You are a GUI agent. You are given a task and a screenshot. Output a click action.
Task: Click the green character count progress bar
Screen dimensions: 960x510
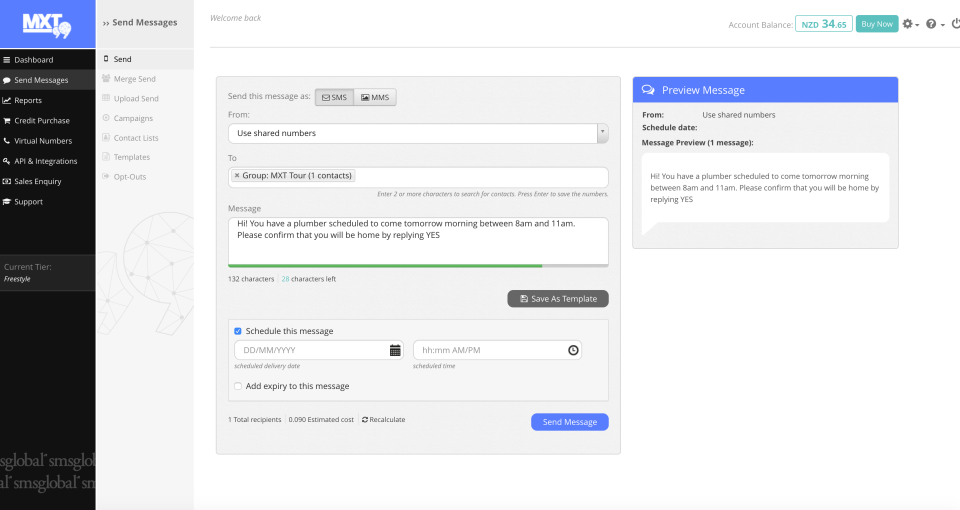(385, 266)
